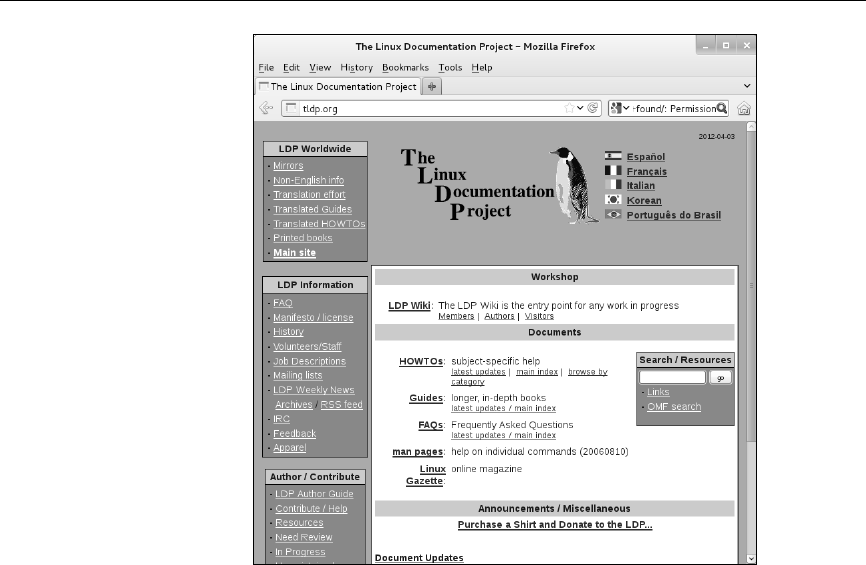Image resolution: width=866 pixels, height=565 pixels.
Task: Click the page favicon in the URL bar
Action: [291, 108]
